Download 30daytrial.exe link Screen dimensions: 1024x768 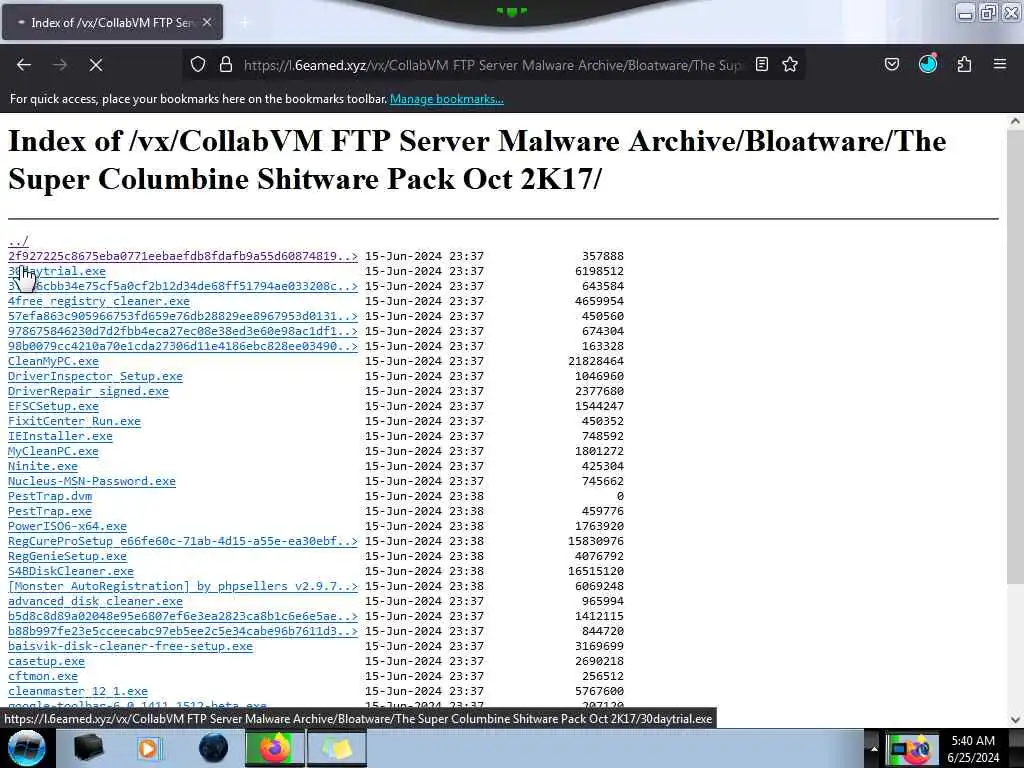coord(57,271)
